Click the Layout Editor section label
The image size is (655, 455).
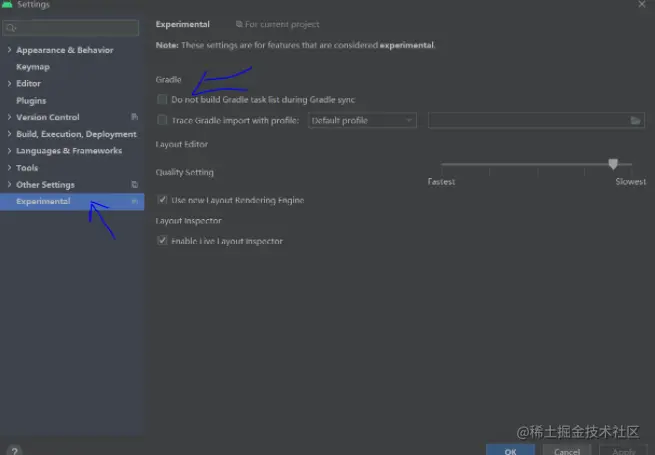click(182, 144)
